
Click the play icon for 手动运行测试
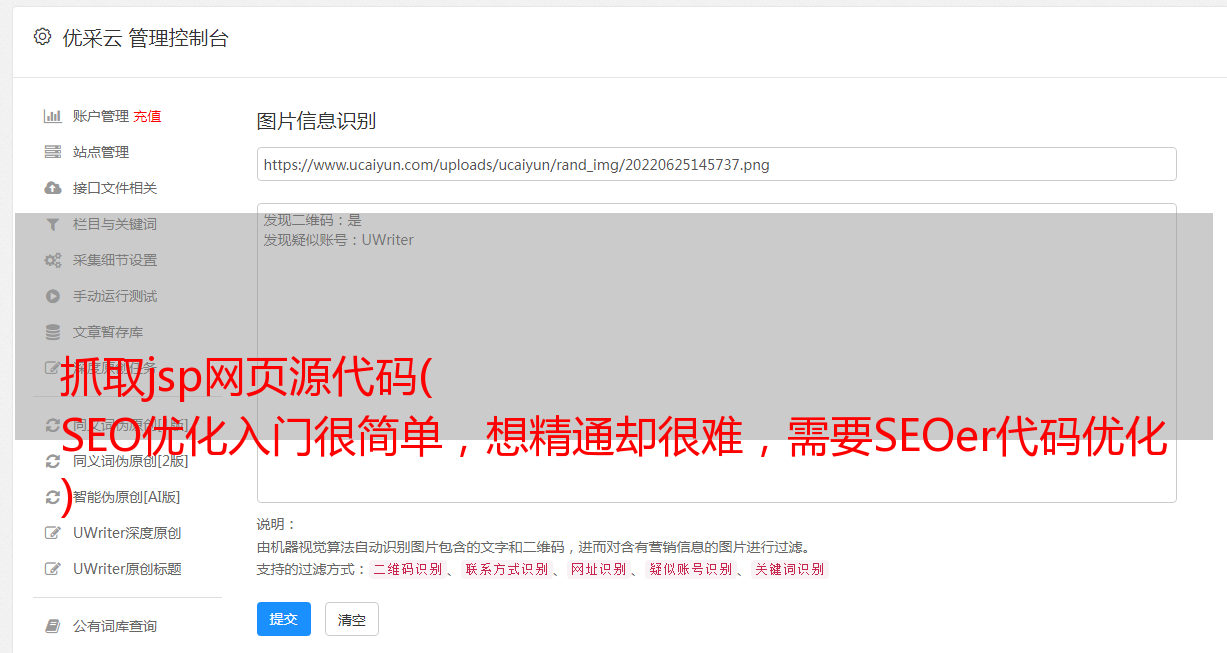point(53,296)
